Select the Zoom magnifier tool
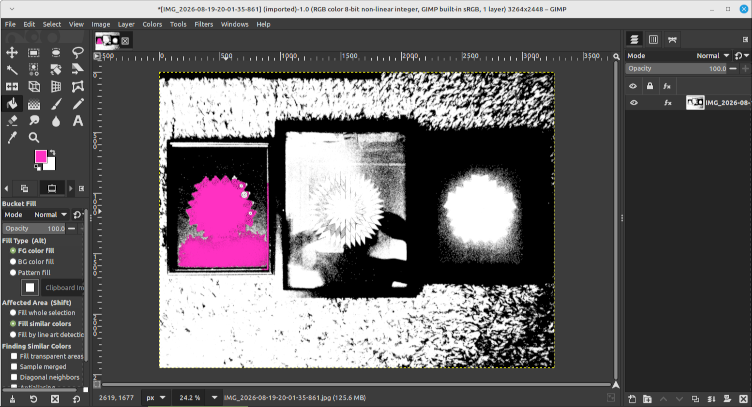The height and width of the screenshot is (407, 752). 34,138
